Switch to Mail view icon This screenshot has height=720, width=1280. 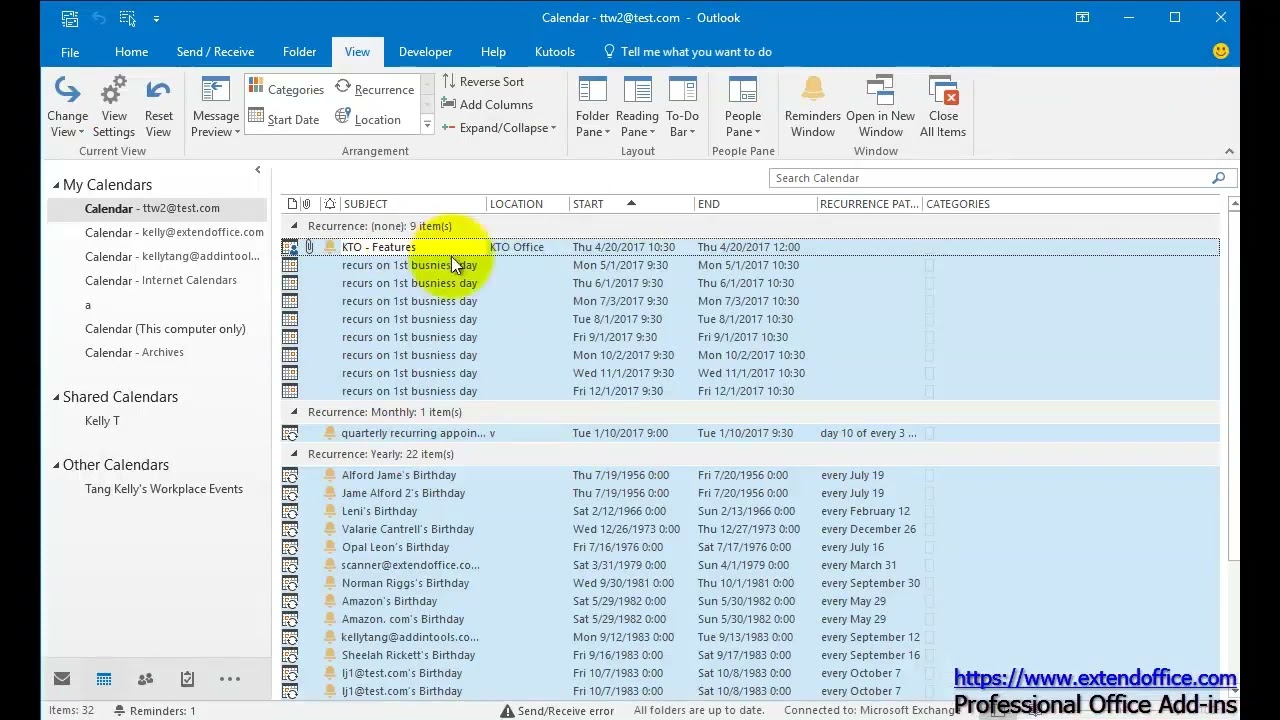62,679
